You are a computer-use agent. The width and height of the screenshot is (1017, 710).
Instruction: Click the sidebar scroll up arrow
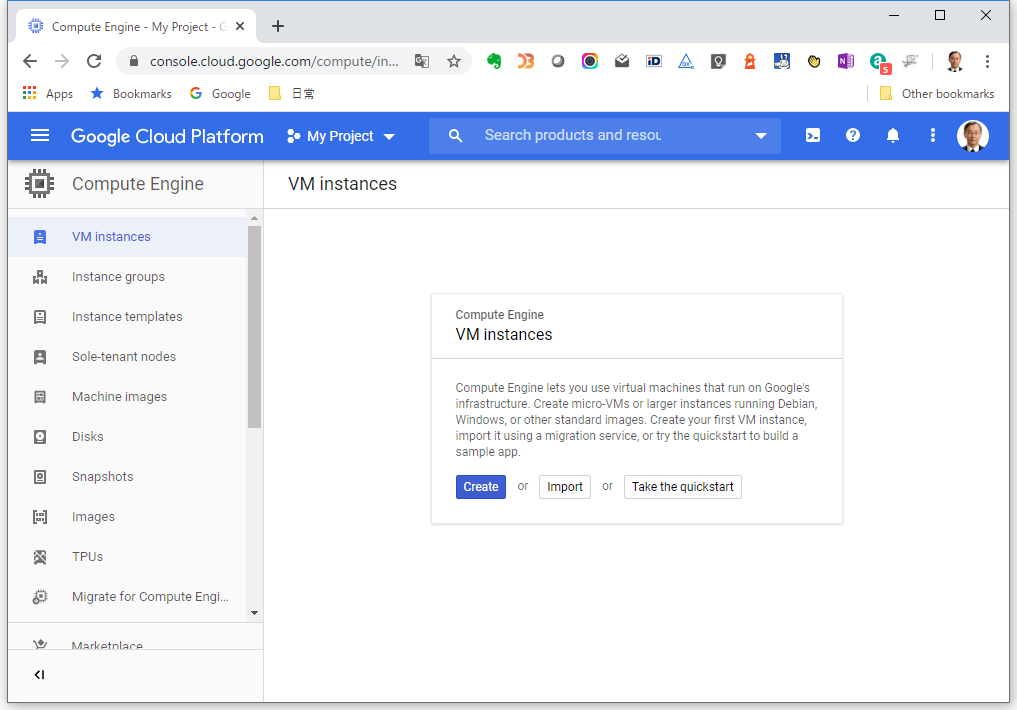pos(254,219)
